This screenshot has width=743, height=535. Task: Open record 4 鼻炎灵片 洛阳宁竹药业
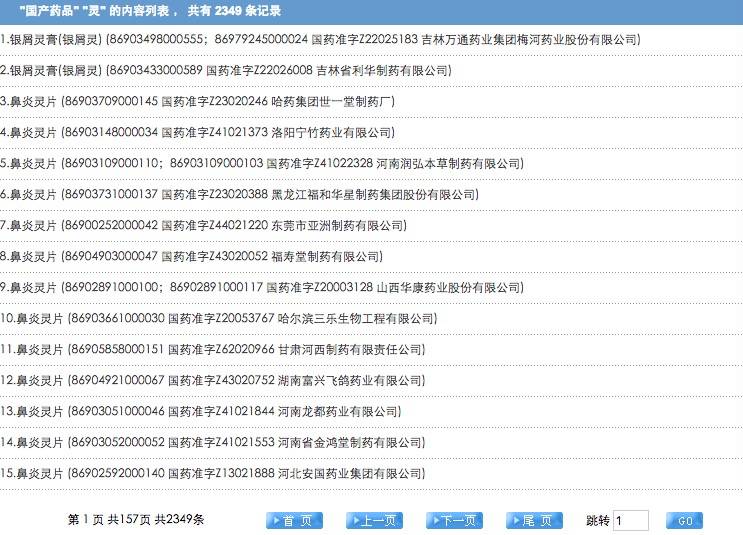click(x=198, y=132)
